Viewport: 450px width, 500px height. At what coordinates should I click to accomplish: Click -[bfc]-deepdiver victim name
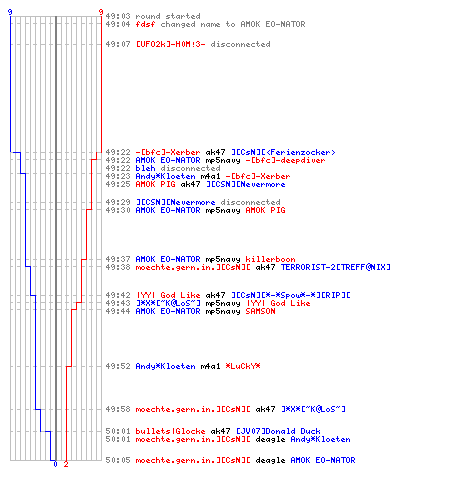[285, 160]
